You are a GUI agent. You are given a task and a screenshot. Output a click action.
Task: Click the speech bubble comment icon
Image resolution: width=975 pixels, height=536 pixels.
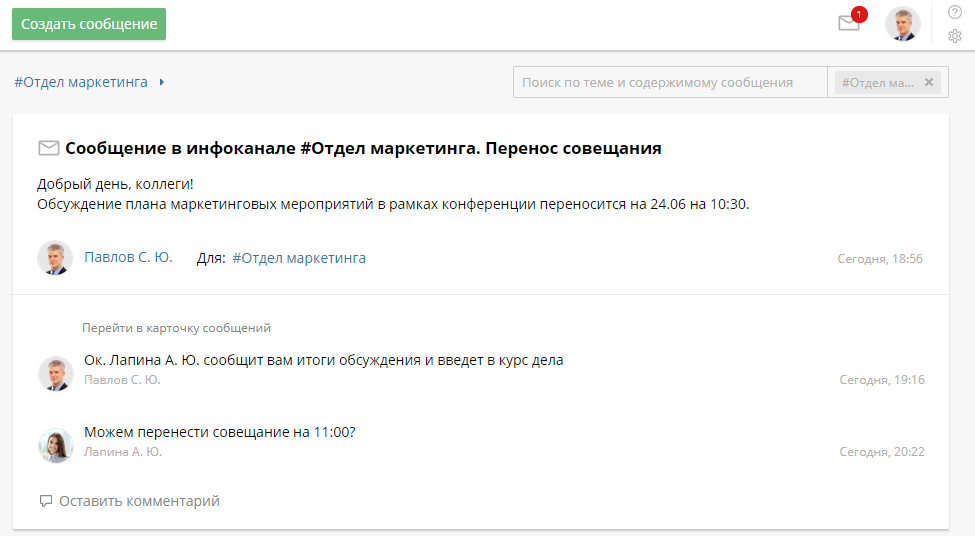click(x=45, y=501)
